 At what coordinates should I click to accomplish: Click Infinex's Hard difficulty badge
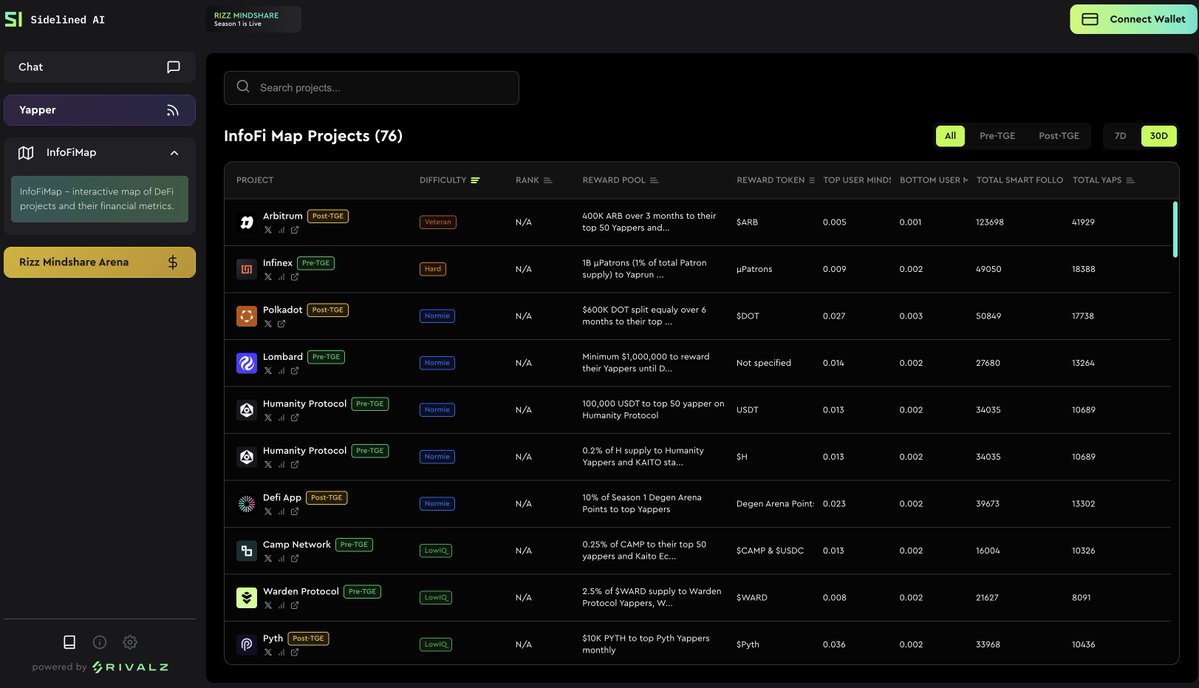(433, 269)
